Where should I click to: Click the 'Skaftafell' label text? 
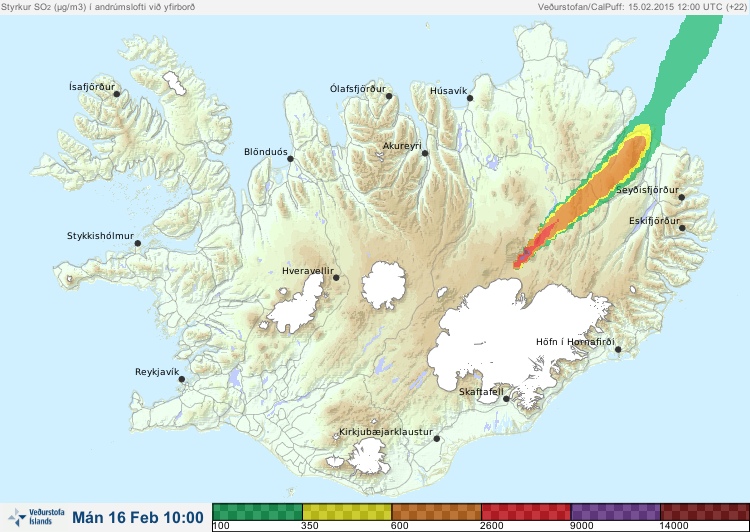point(481,392)
